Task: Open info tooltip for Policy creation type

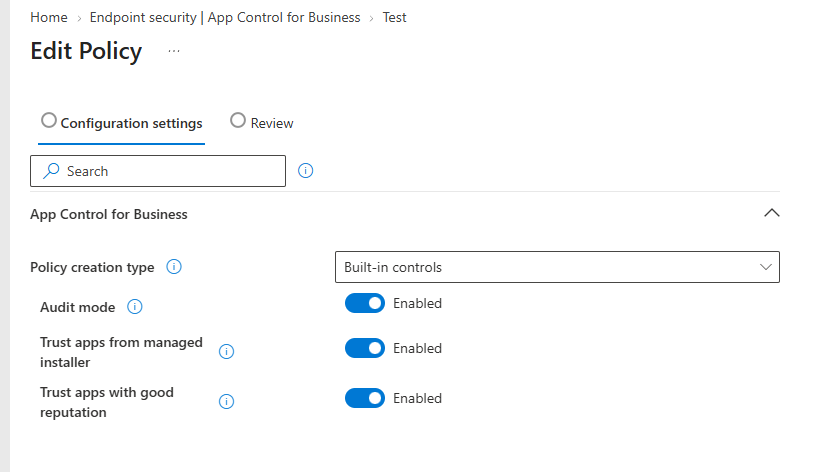Action: pyautogui.click(x=174, y=267)
